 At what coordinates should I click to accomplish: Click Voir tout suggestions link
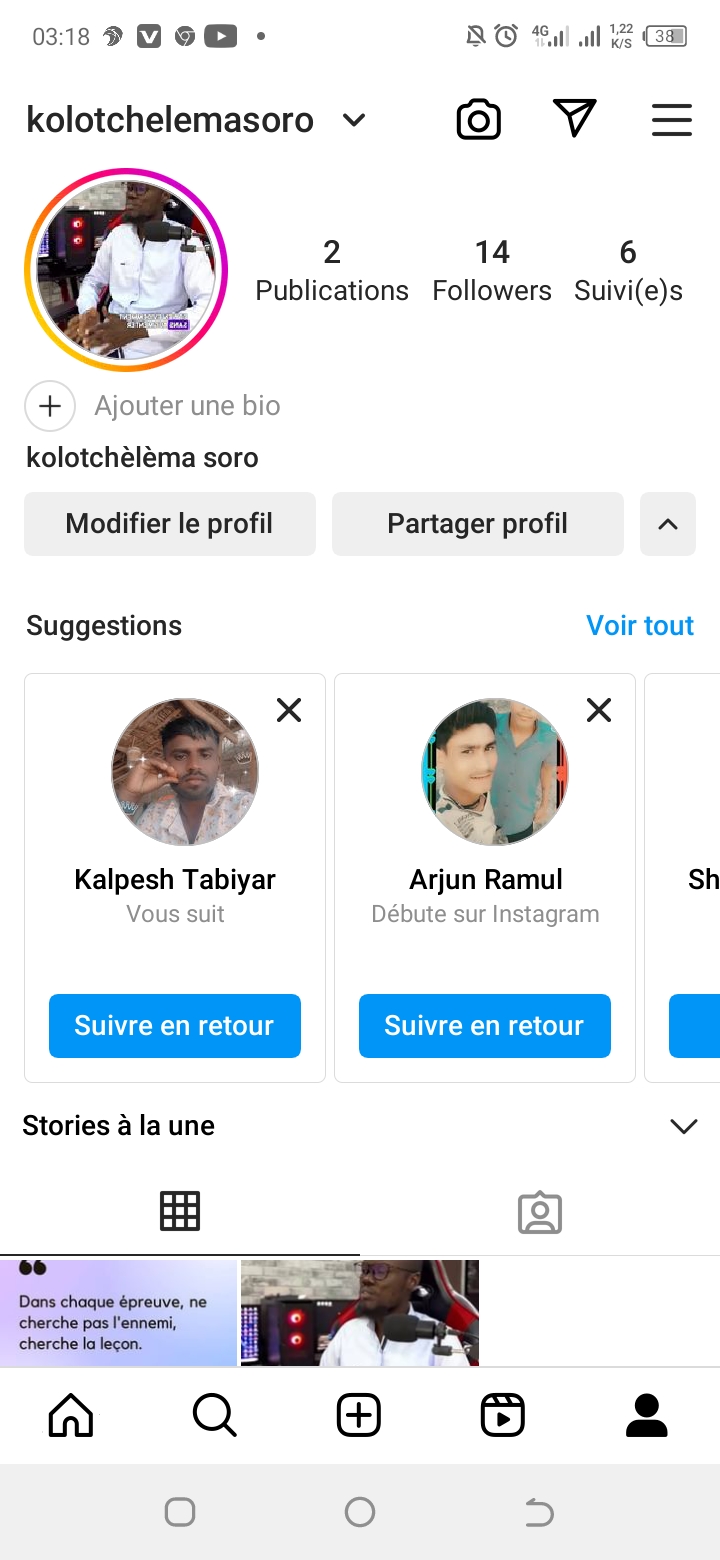tap(640, 626)
